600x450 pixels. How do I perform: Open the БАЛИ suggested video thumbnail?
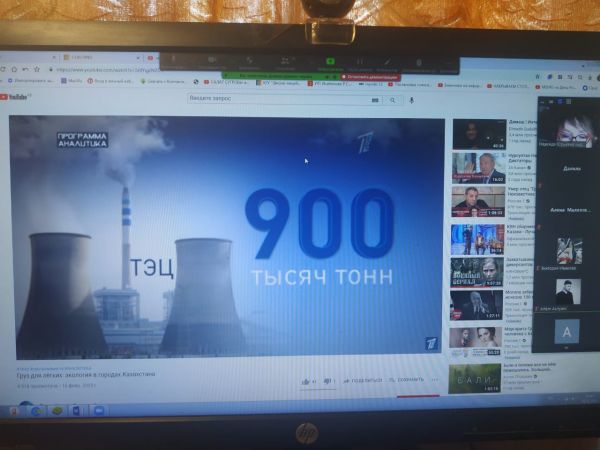(x=474, y=378)
